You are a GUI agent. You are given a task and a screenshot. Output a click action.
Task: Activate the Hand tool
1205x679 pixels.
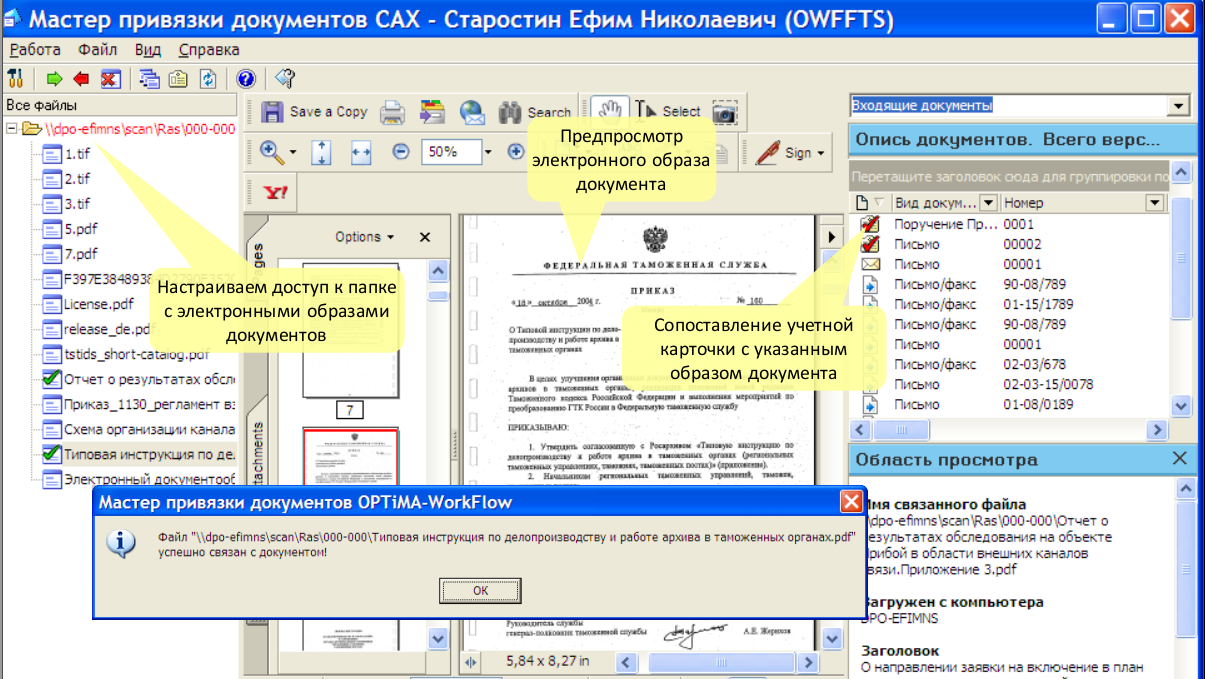click(609, 112)
